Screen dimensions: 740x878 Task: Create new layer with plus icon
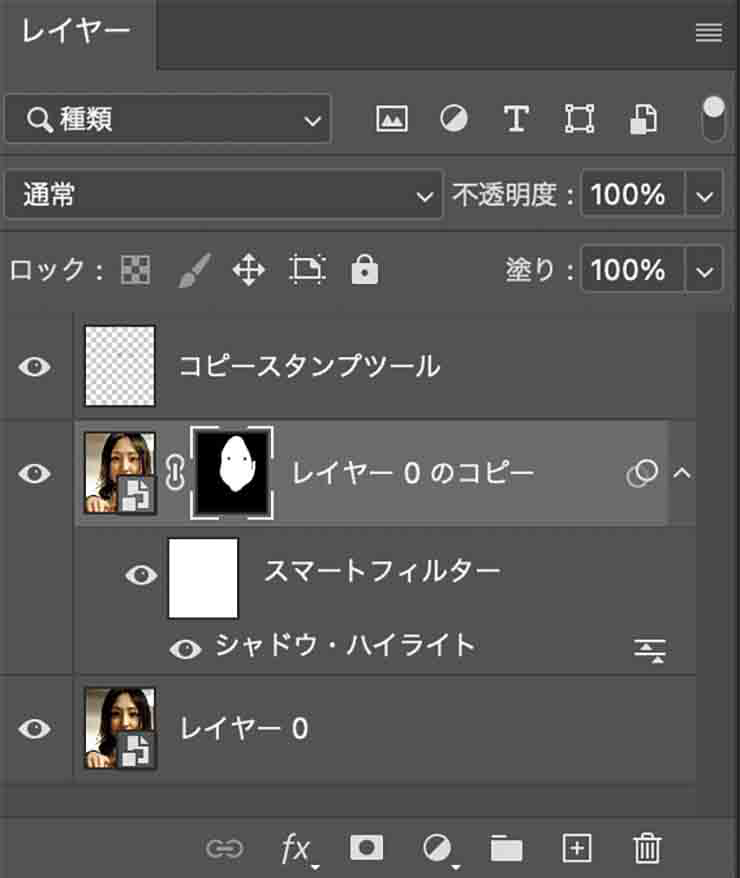(577, 848)
